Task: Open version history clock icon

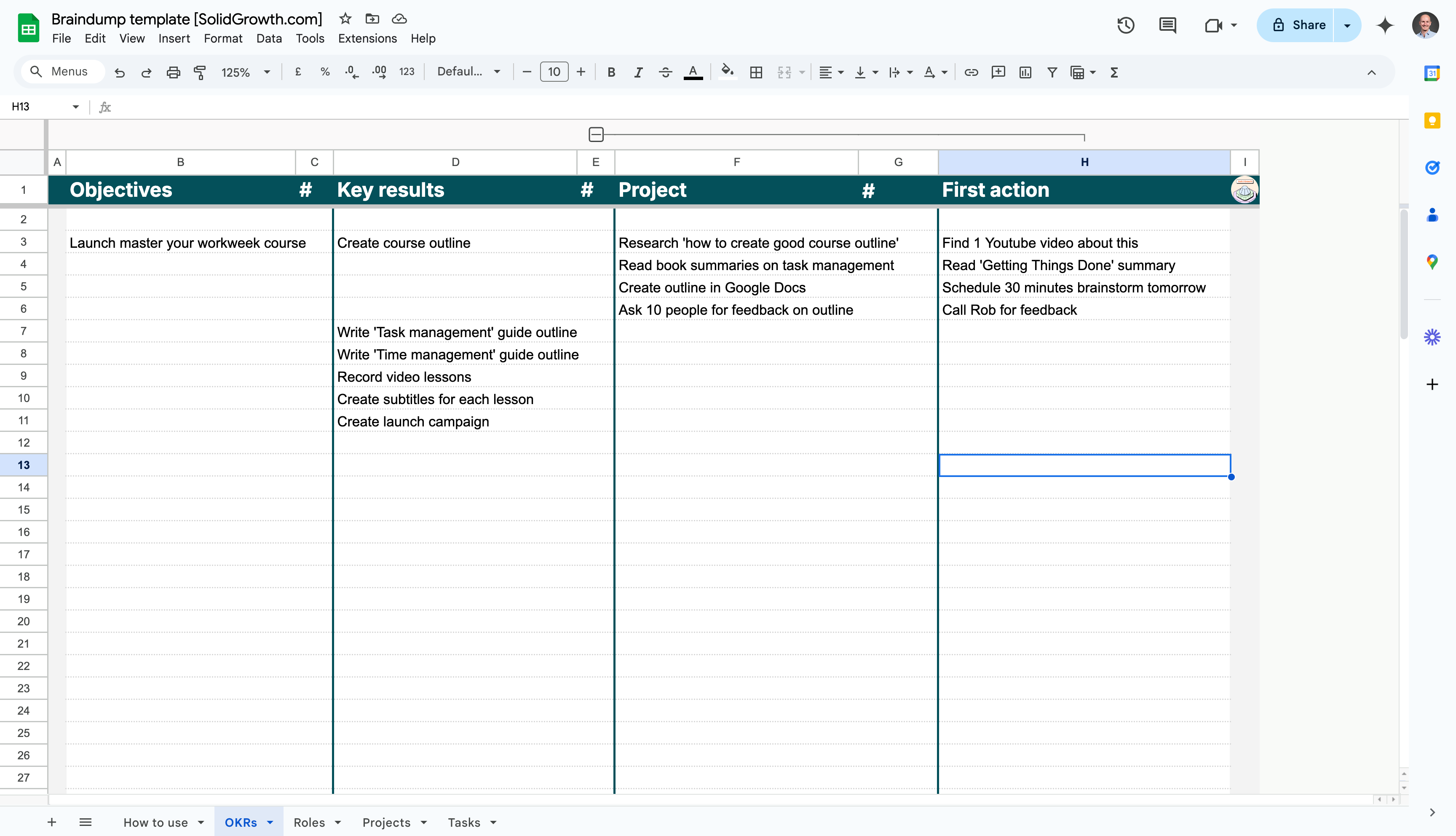Action: pyautogui.click(x=1125, y=25)
